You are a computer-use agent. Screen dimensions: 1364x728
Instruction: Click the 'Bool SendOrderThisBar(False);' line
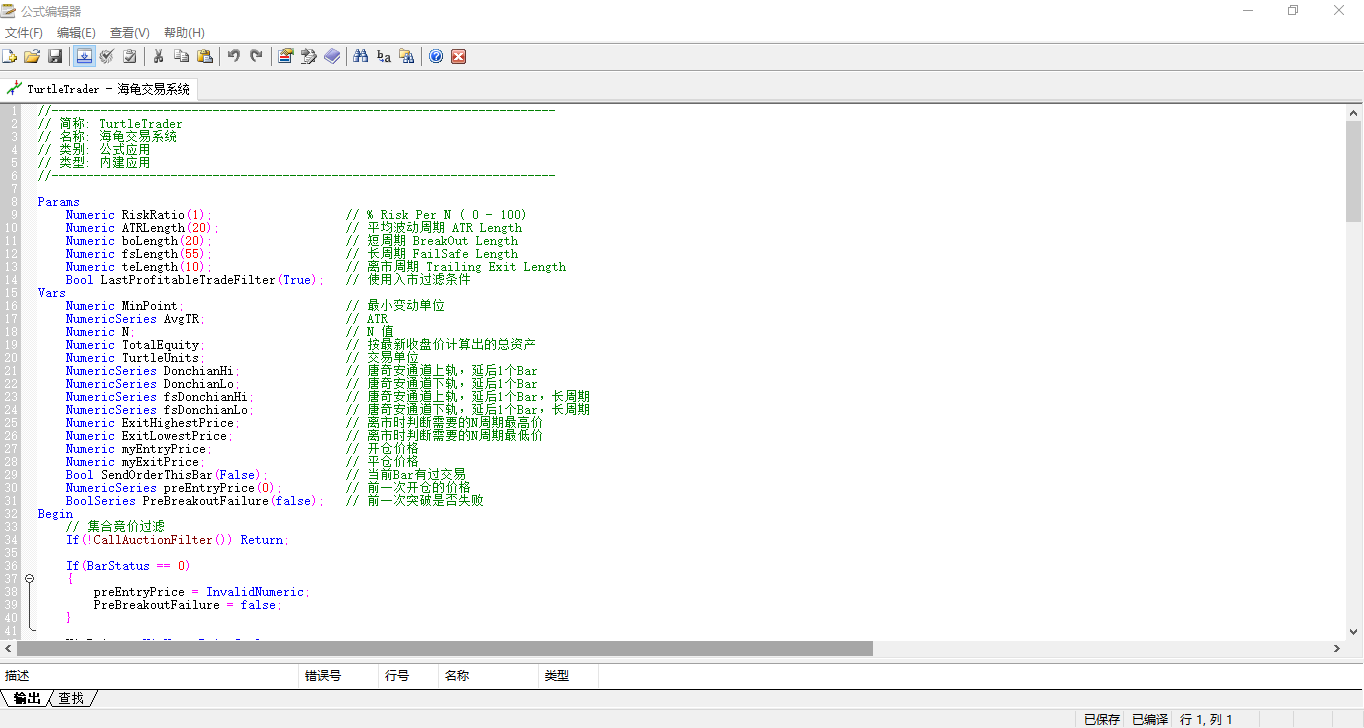coord(167,475)
